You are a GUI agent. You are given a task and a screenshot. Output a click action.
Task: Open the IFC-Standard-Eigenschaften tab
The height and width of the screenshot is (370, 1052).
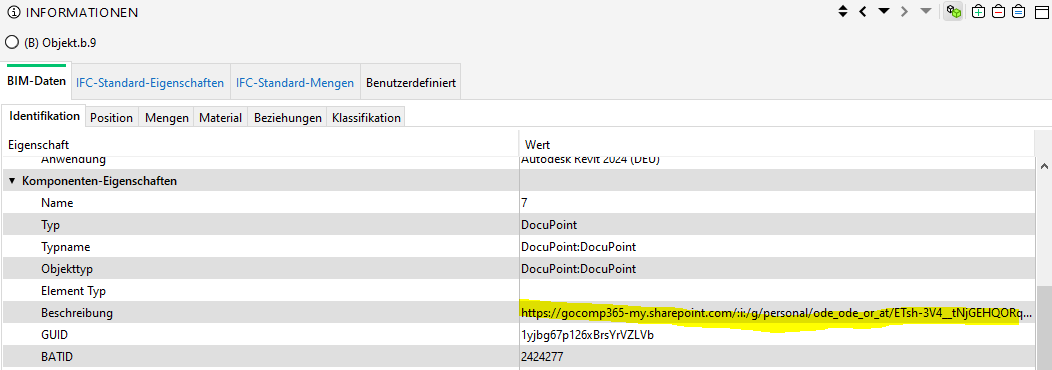[x=150, y=83]
